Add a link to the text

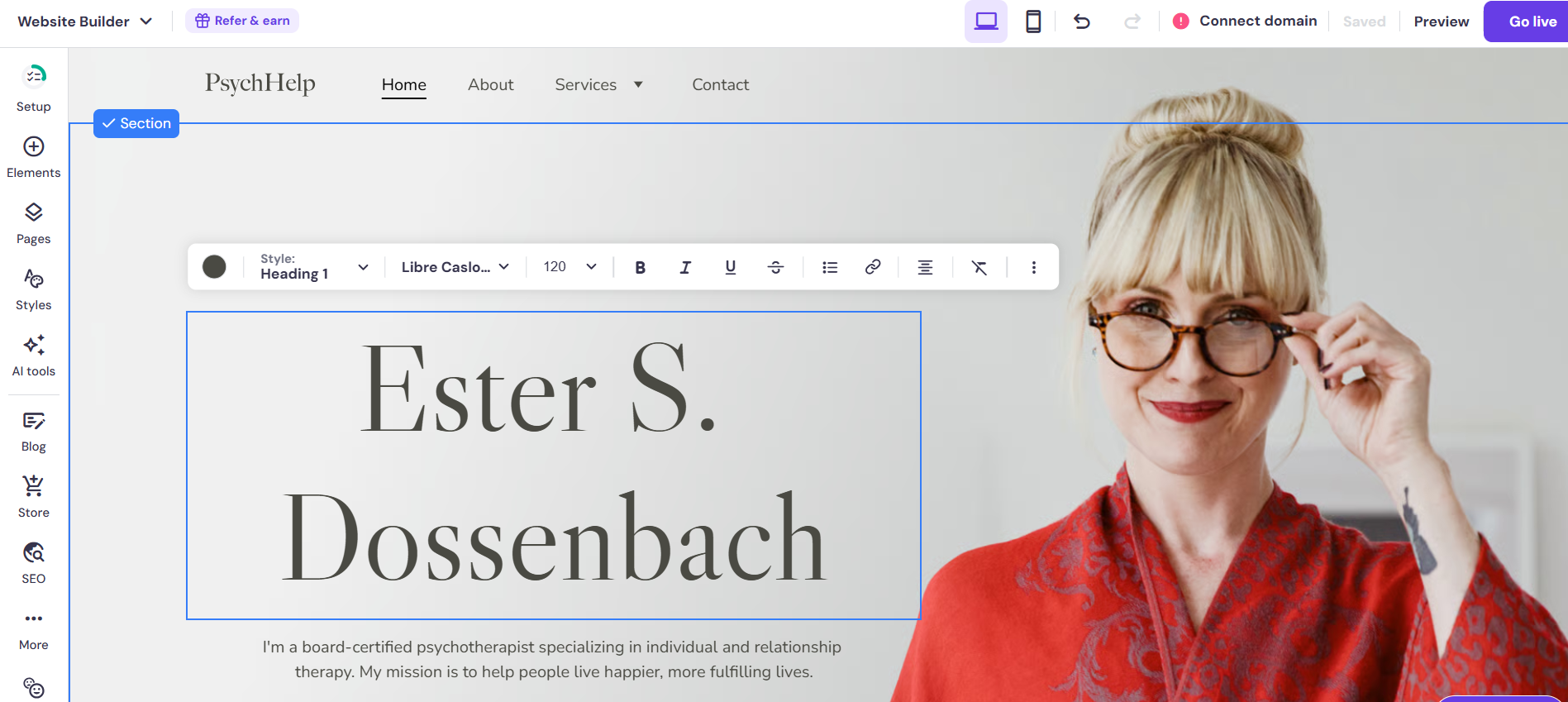873,267
